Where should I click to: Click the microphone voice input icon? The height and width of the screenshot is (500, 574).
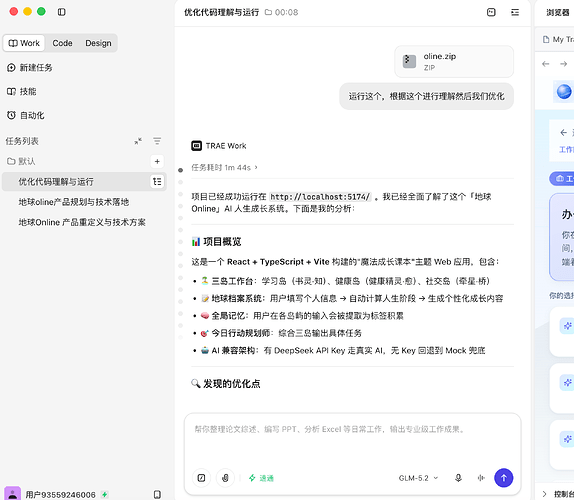click(x=458, y=478)
